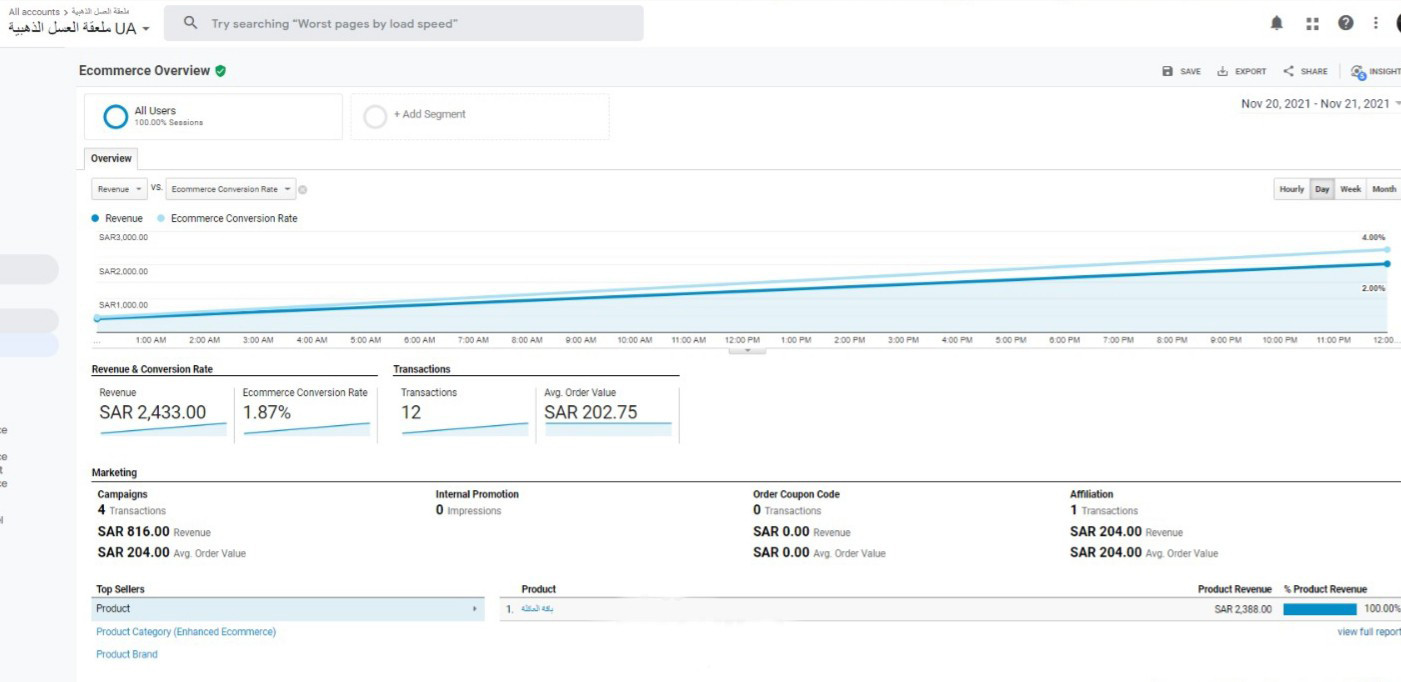Select Product Category (Enhanced Ecommerce) in Top Sellers
The width and height of the screenshot is (1401, 682).
tap(186, 632)
